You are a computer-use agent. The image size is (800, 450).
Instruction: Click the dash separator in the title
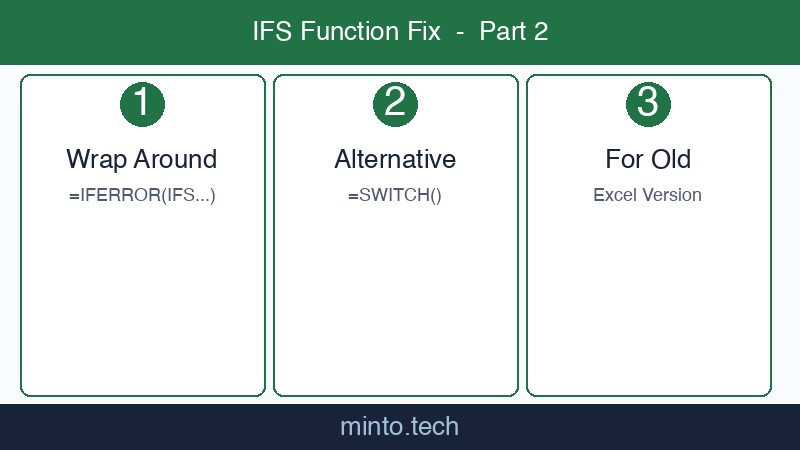(460, 32)
